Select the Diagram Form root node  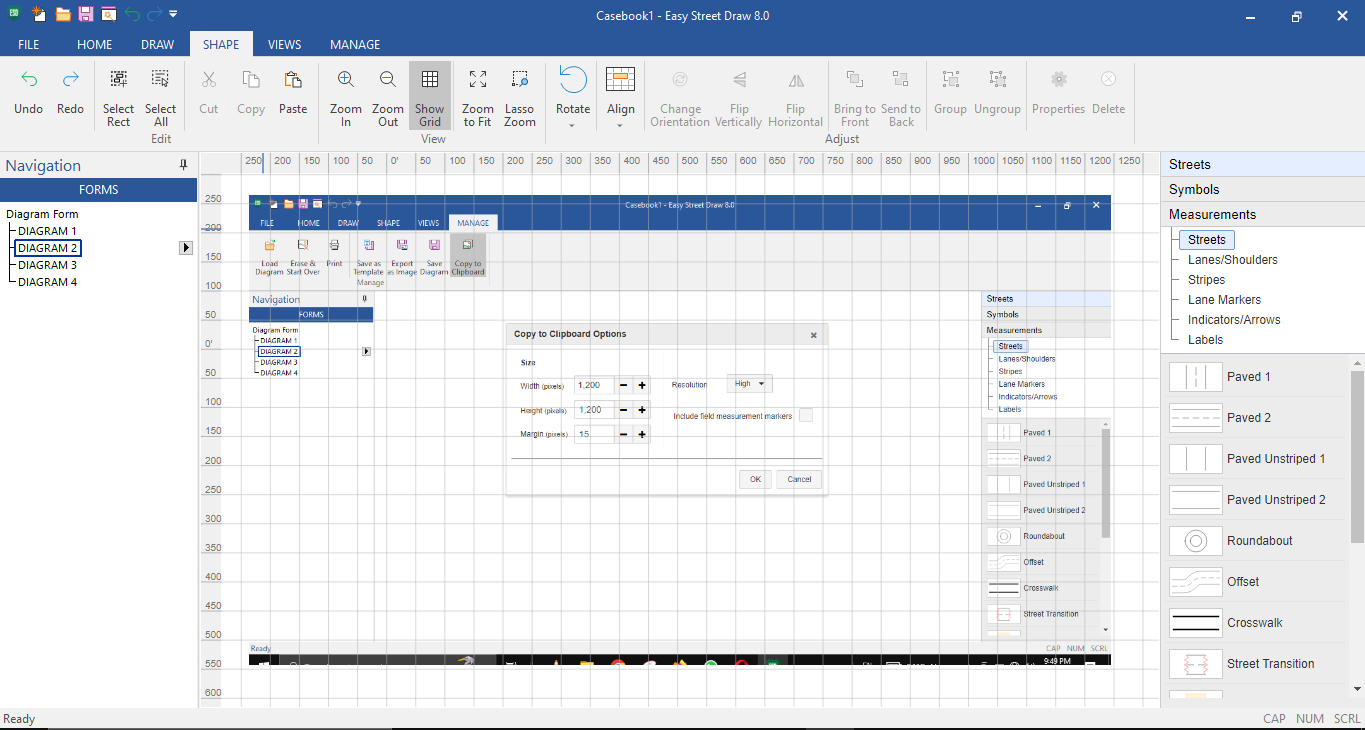coord(42,214)
